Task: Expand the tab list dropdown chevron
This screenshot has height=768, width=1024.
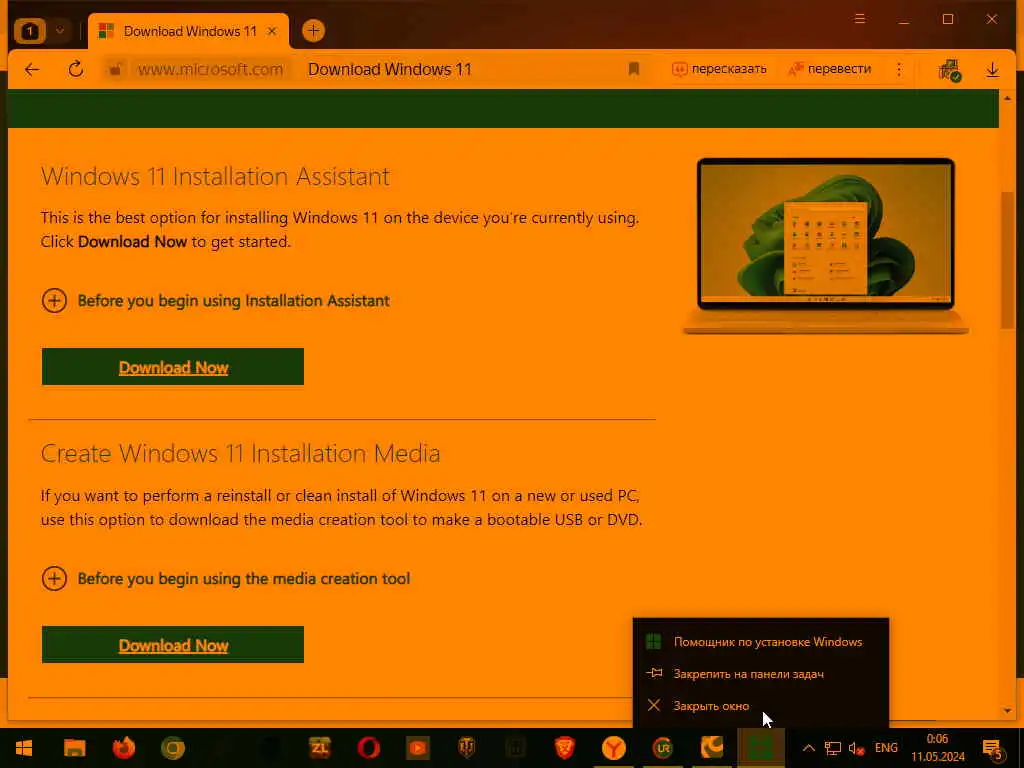Action: pos(59,31)
